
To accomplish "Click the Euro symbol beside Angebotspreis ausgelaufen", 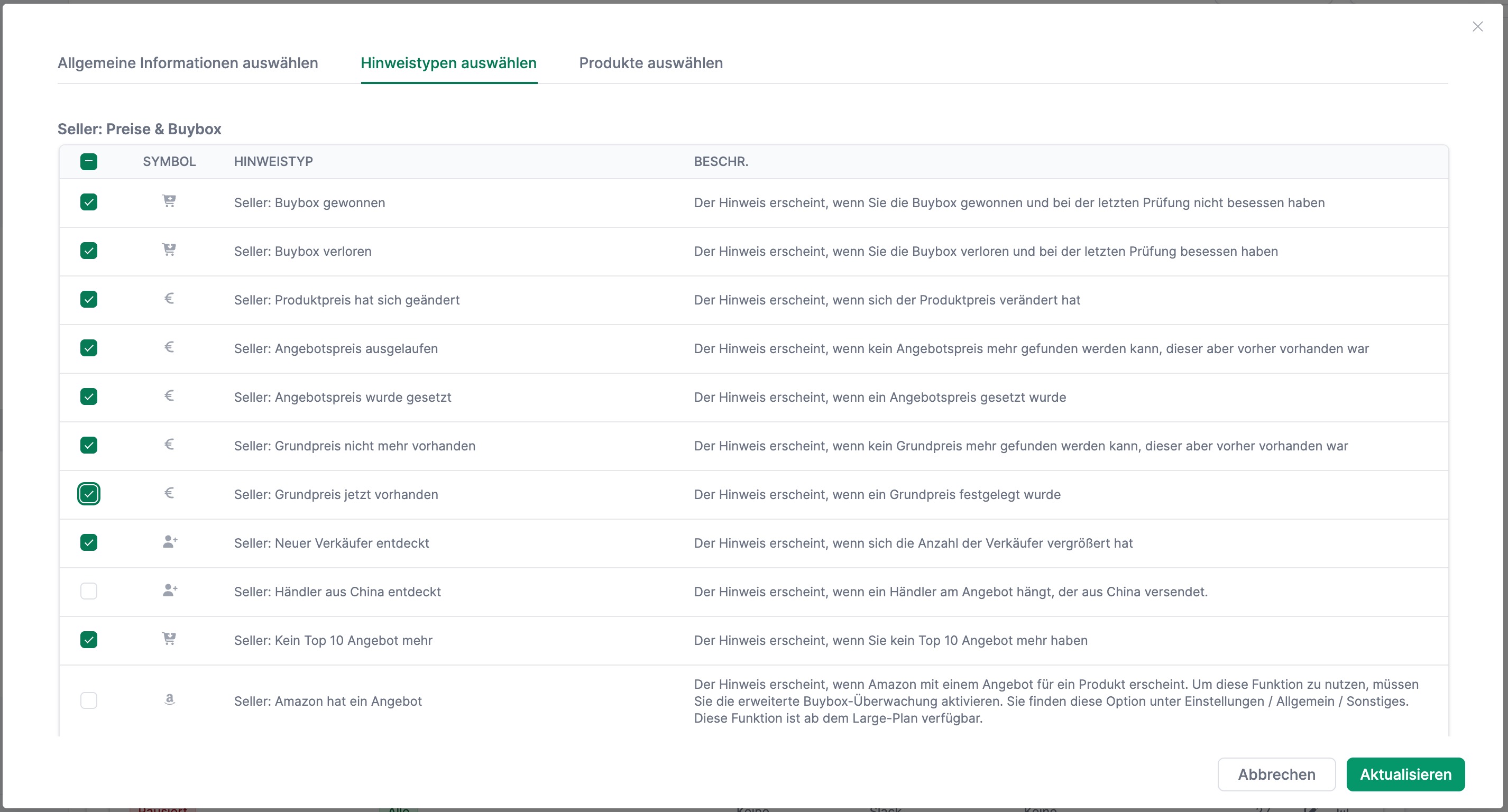I will (169, 348).
